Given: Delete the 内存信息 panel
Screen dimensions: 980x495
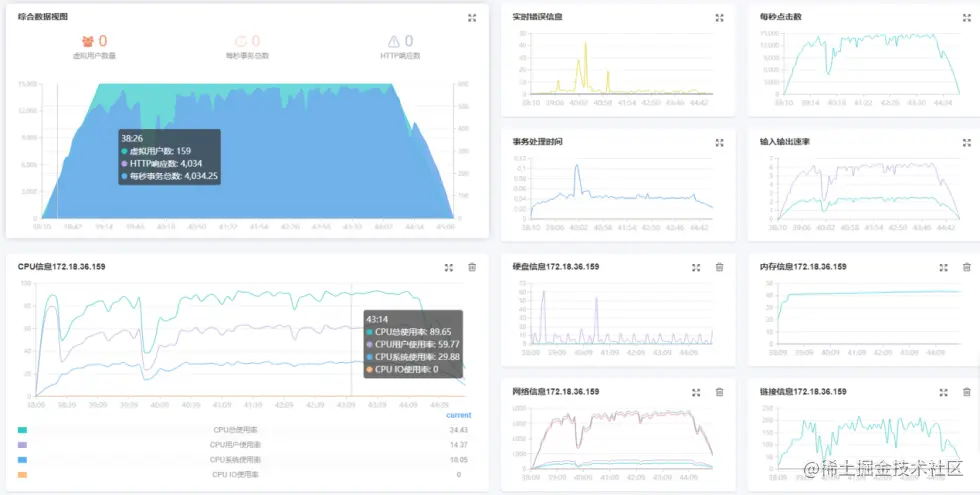Looking at the screenshot, I should (x=967, y=268).
